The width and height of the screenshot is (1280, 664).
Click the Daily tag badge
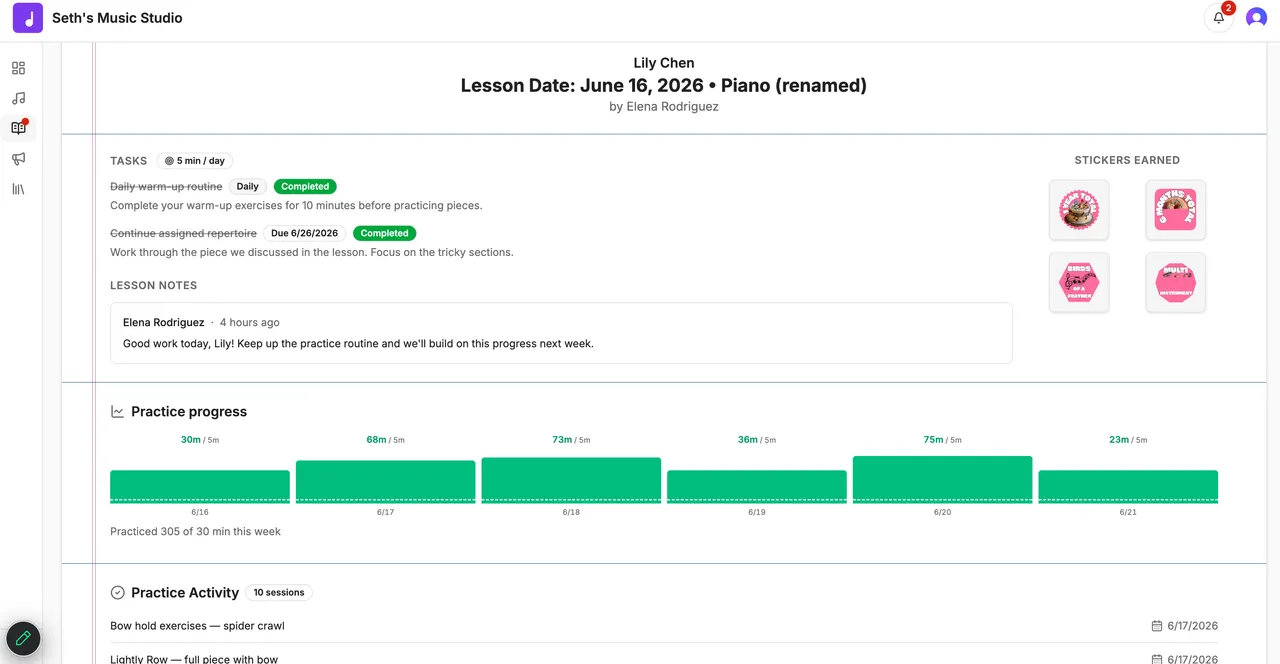tap(247, 186)
